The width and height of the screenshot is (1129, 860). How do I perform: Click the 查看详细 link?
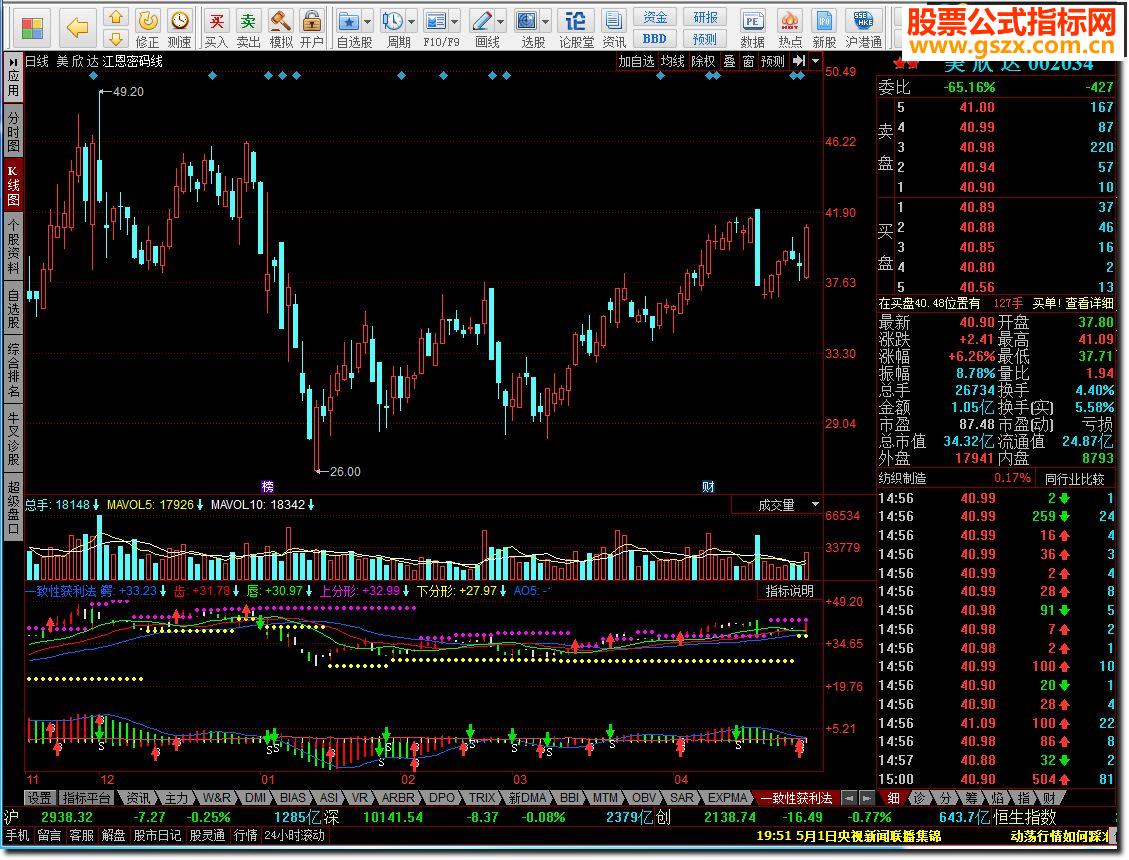(x=1089, y=303)
